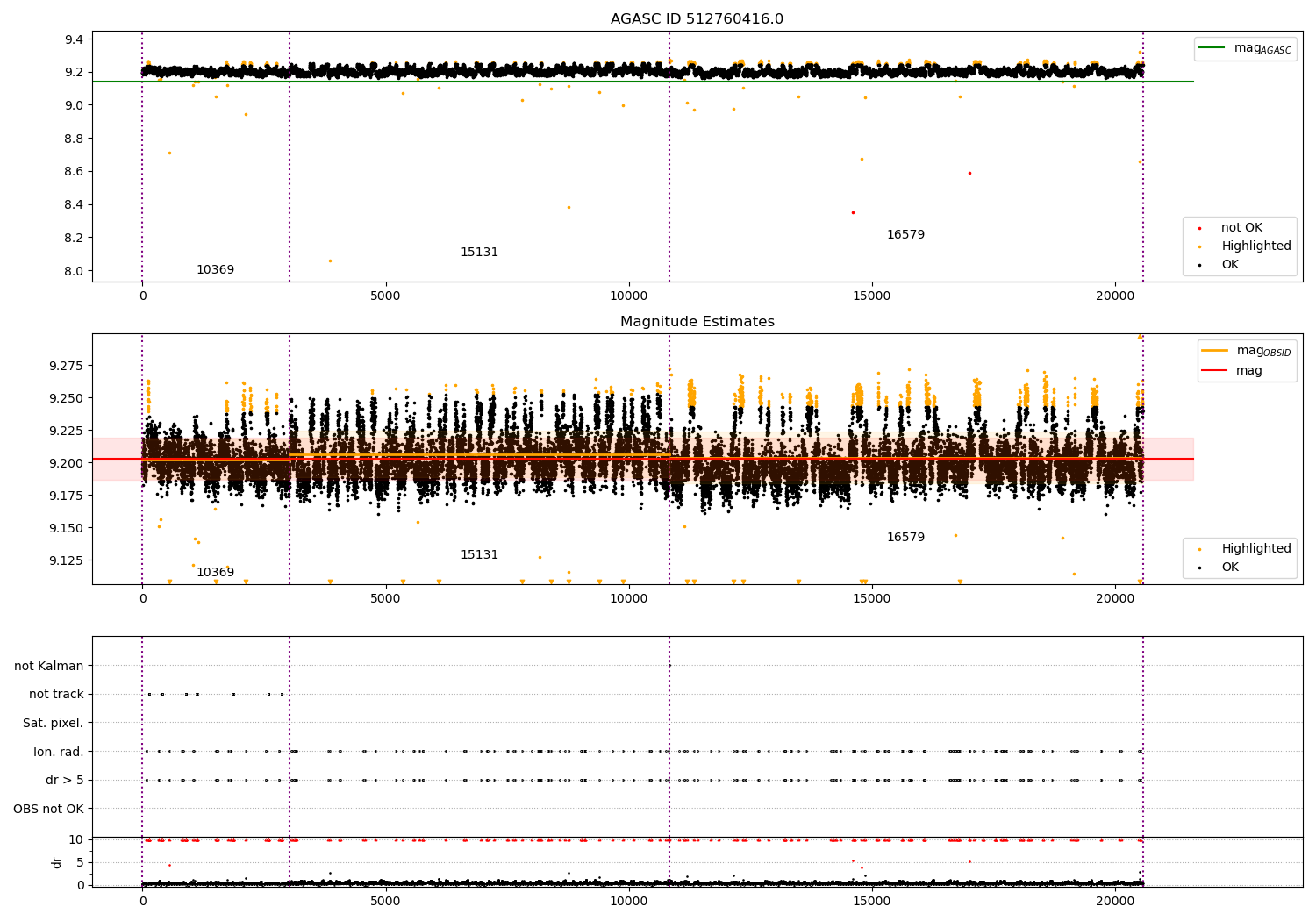
Task: Click 'OK' entry in the top plot legend
Action: point(1230,265)
